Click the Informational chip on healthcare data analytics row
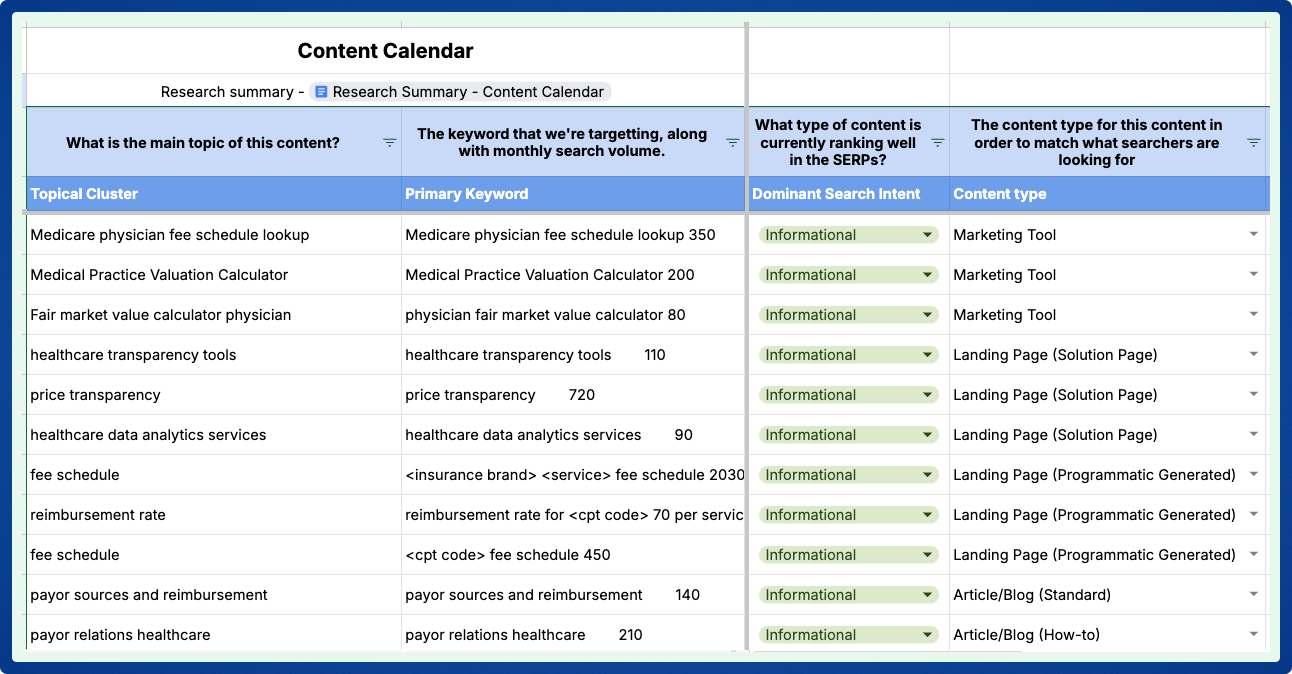The height and width of the screenshot is (674, 1292). tap(848, 434)
